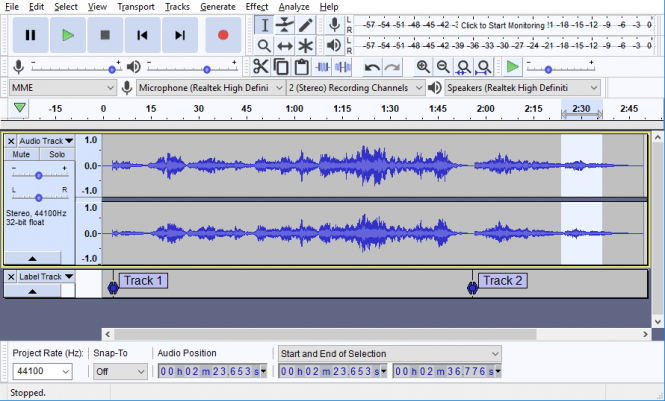The image size is (665, 401).
Task: Open the Edit menu
Action: click(36, 7)
